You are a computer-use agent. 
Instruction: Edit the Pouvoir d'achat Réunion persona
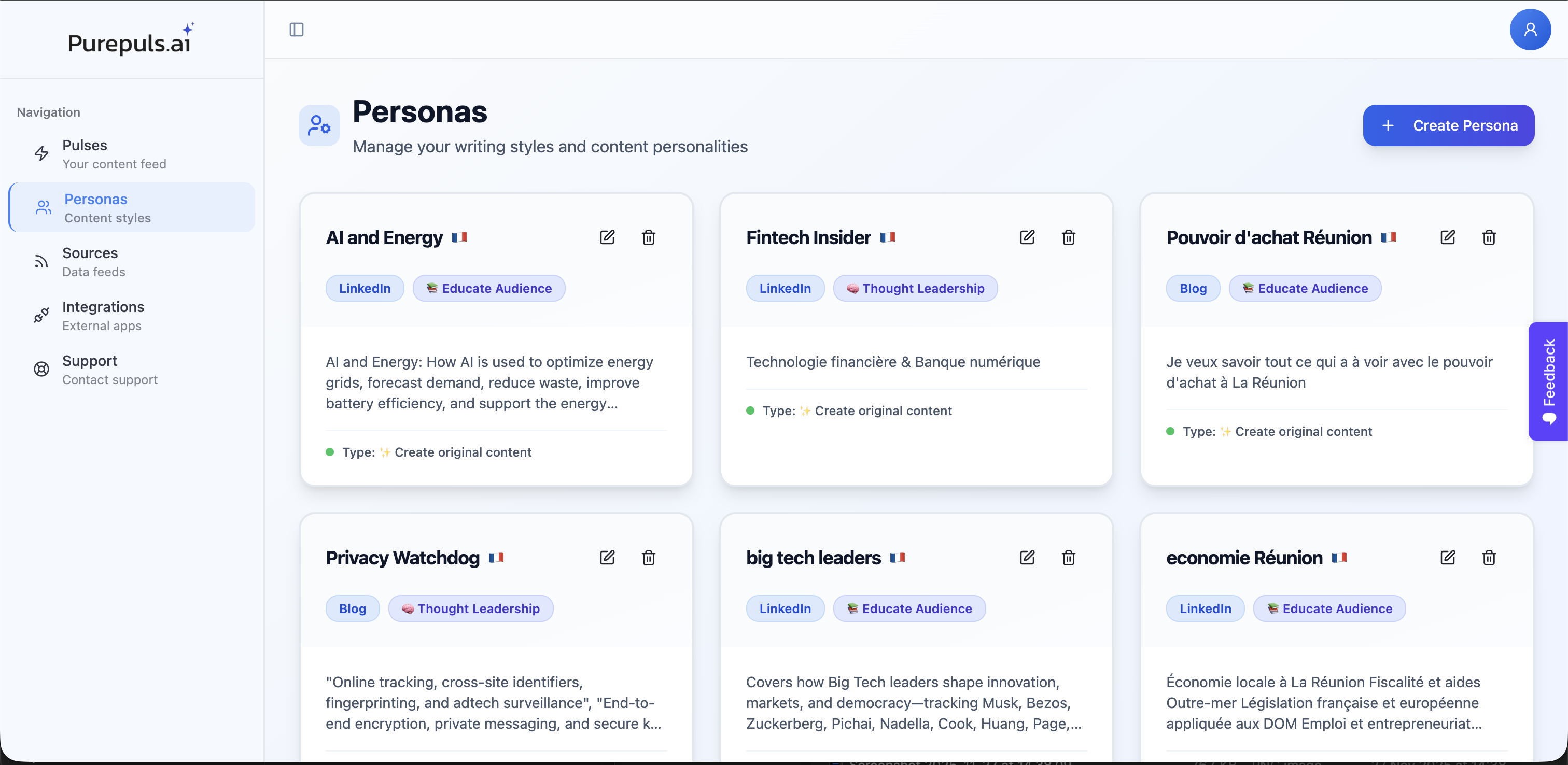click(1448, 237)
